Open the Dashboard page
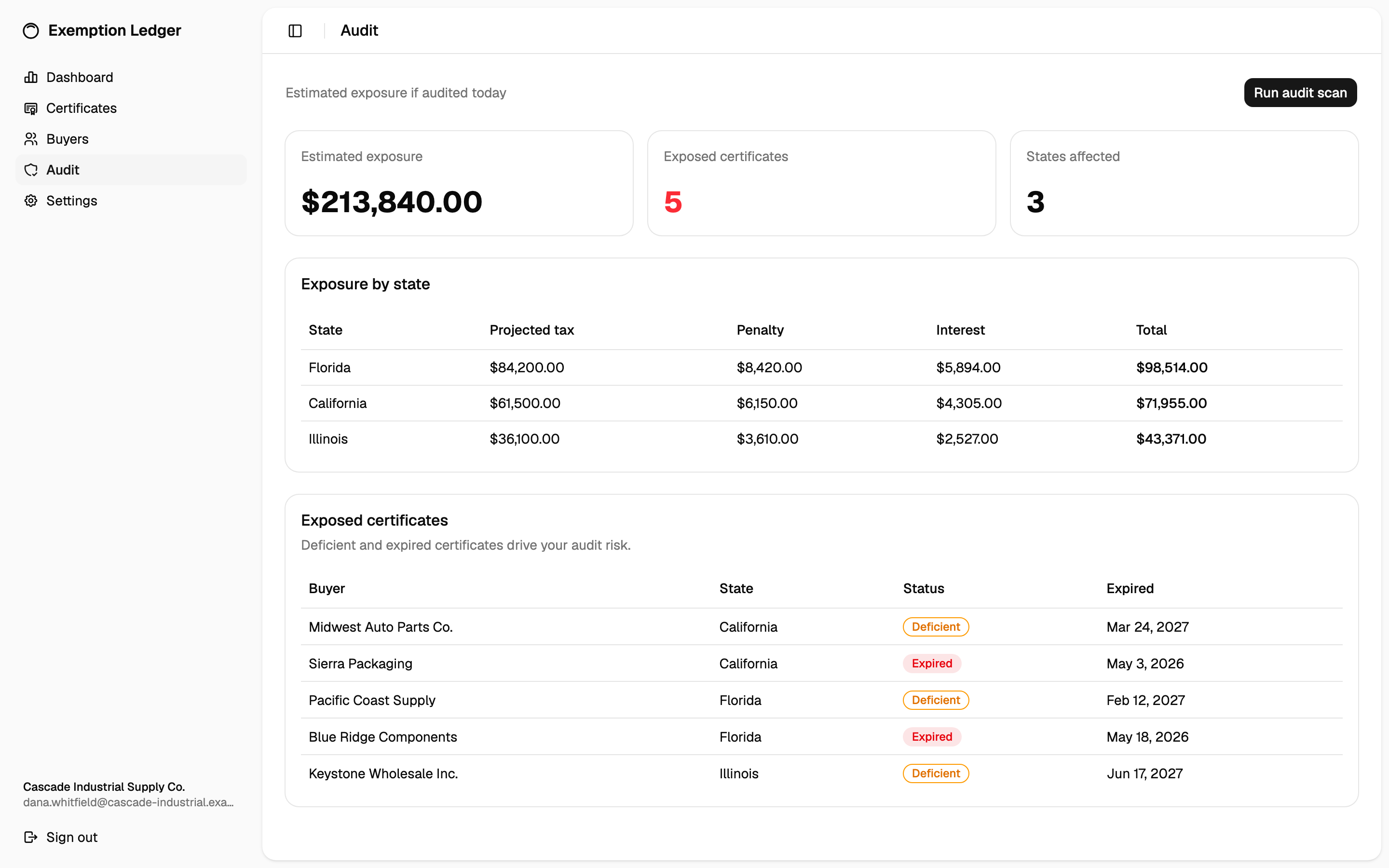Screen dimensions: 1389x868 click(x=131, y=78)
